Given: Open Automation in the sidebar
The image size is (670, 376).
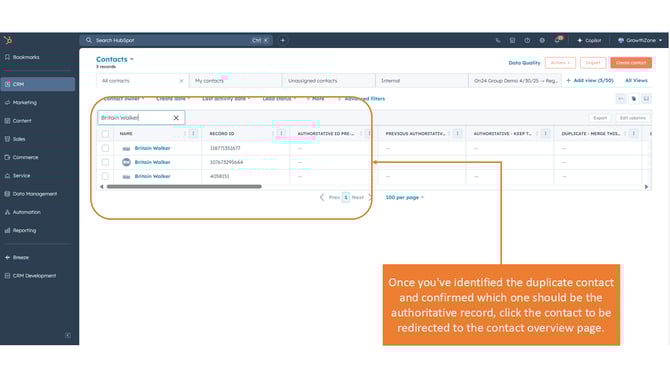Looking at the screenshot, I should (x=23, y=212).
